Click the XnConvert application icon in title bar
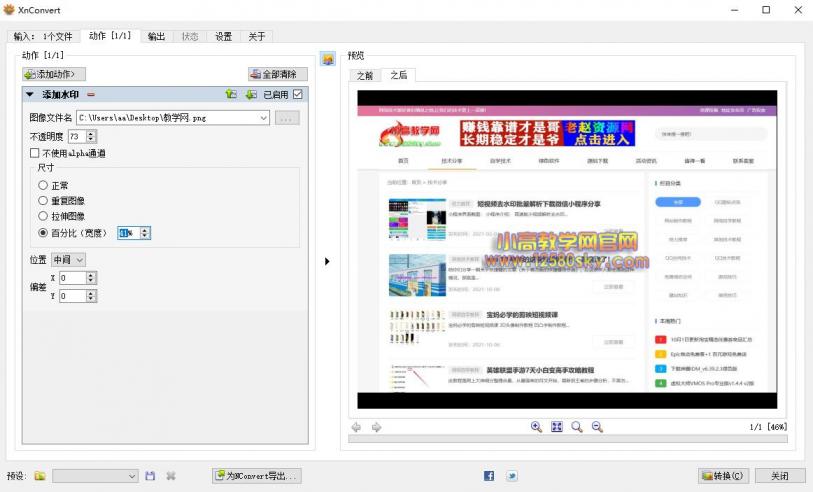The image size is (813, 492). pyautogui.click(x=9, y=10)
